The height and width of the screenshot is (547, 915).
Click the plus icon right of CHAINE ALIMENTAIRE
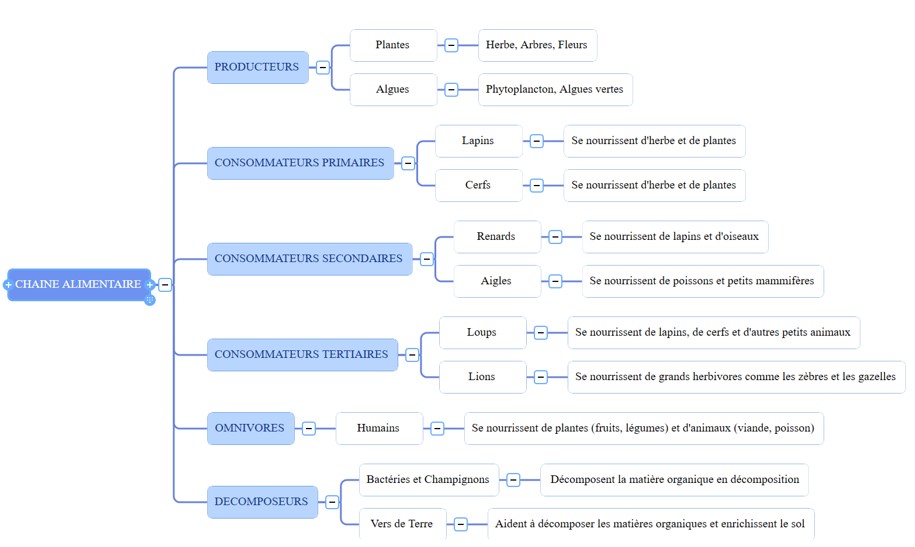click(x=150, y=285)
